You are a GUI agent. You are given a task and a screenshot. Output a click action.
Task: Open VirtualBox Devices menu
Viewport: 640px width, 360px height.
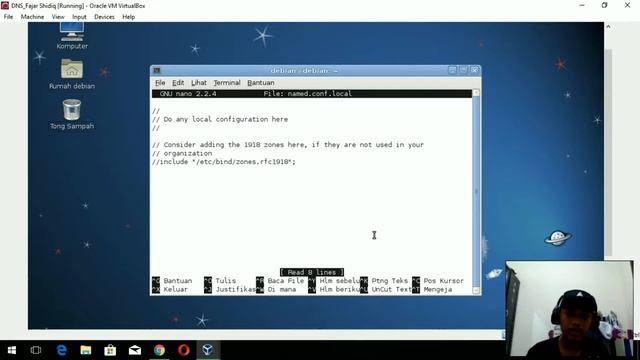(x=104, y=17)
